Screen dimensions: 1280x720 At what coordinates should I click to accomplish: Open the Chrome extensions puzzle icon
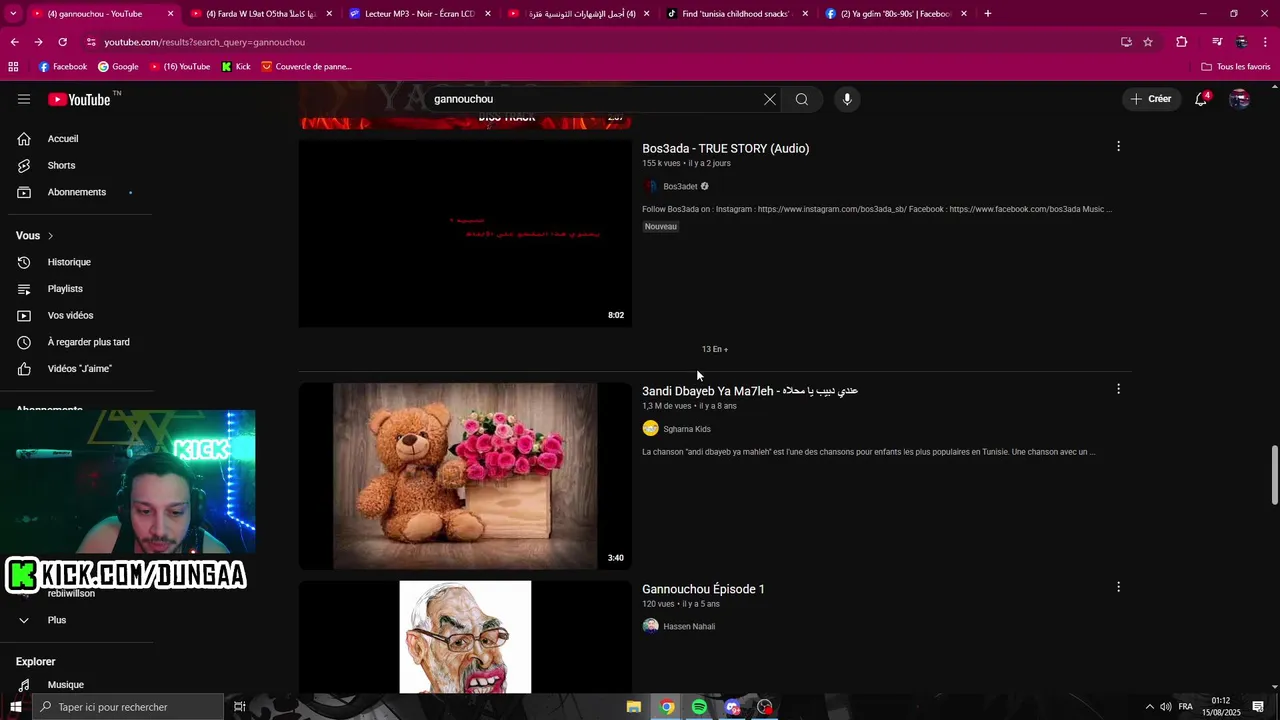point(1181,42)
